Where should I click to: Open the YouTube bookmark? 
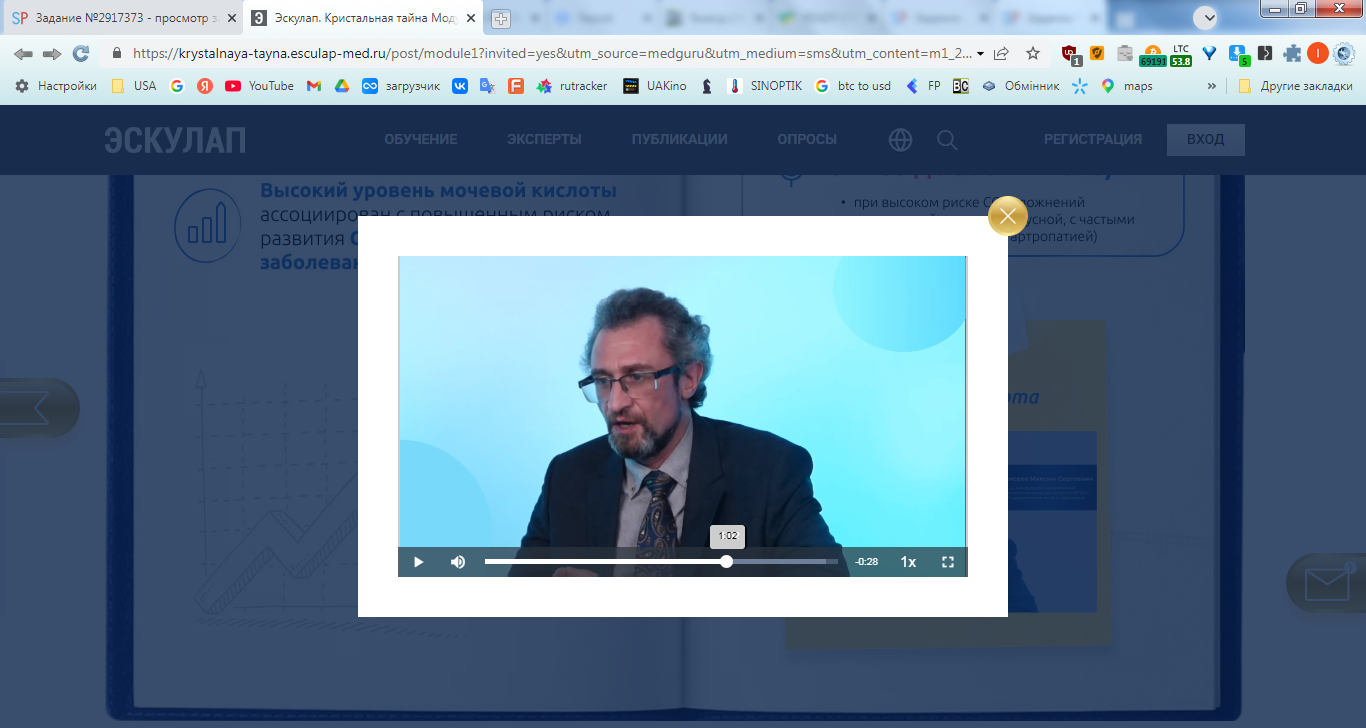point(259,86)
